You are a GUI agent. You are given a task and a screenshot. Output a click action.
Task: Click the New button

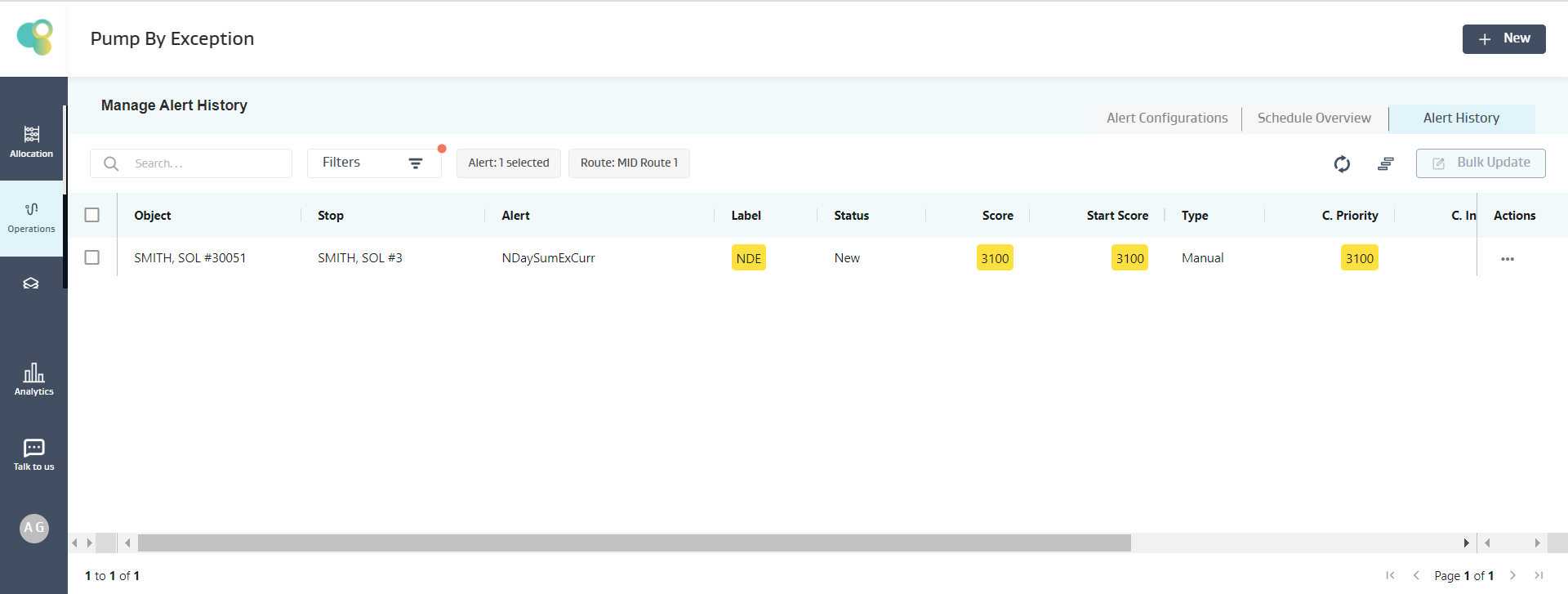pos(1503,38)
